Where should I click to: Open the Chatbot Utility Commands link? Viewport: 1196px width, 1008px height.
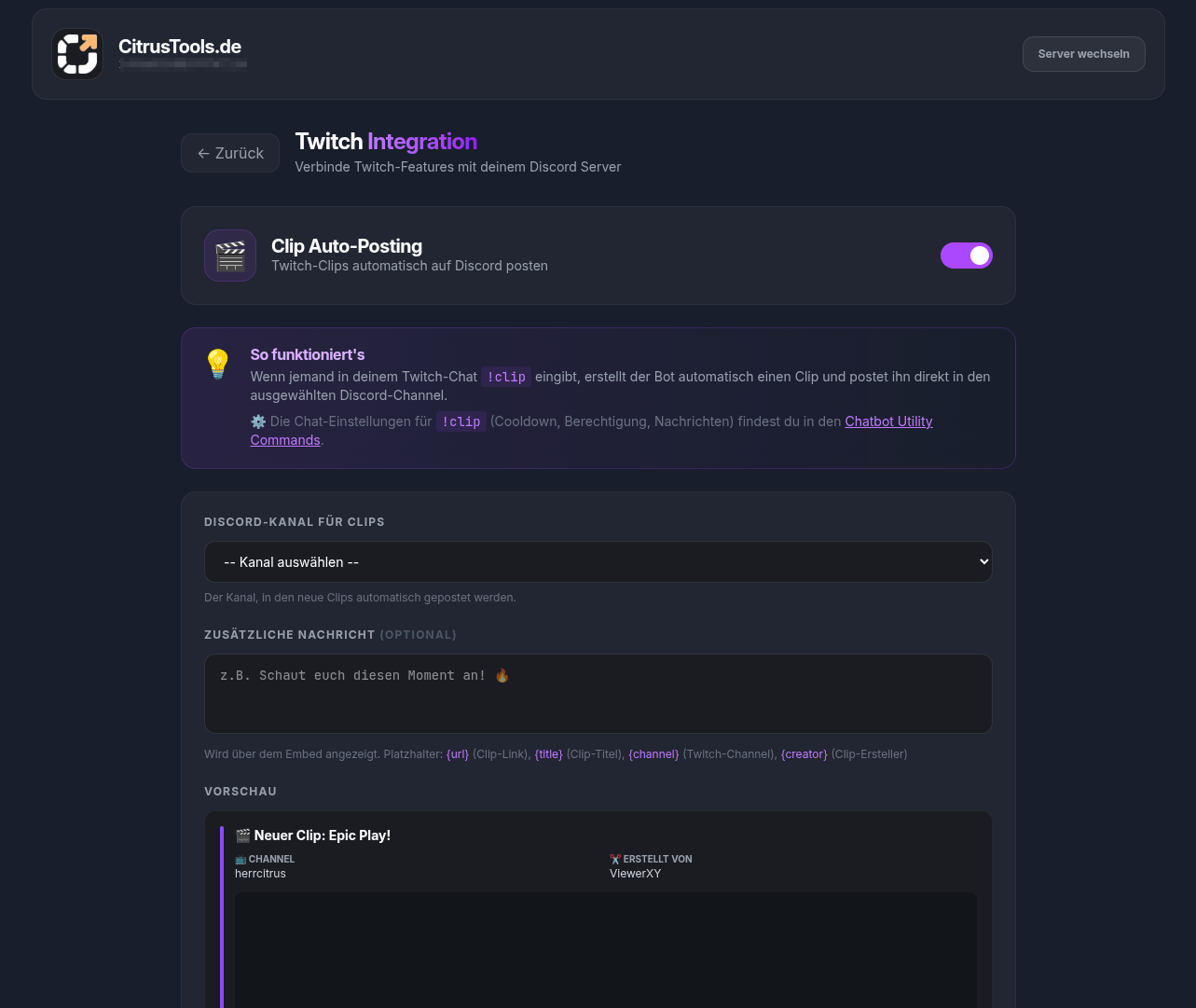pos(887,421)
